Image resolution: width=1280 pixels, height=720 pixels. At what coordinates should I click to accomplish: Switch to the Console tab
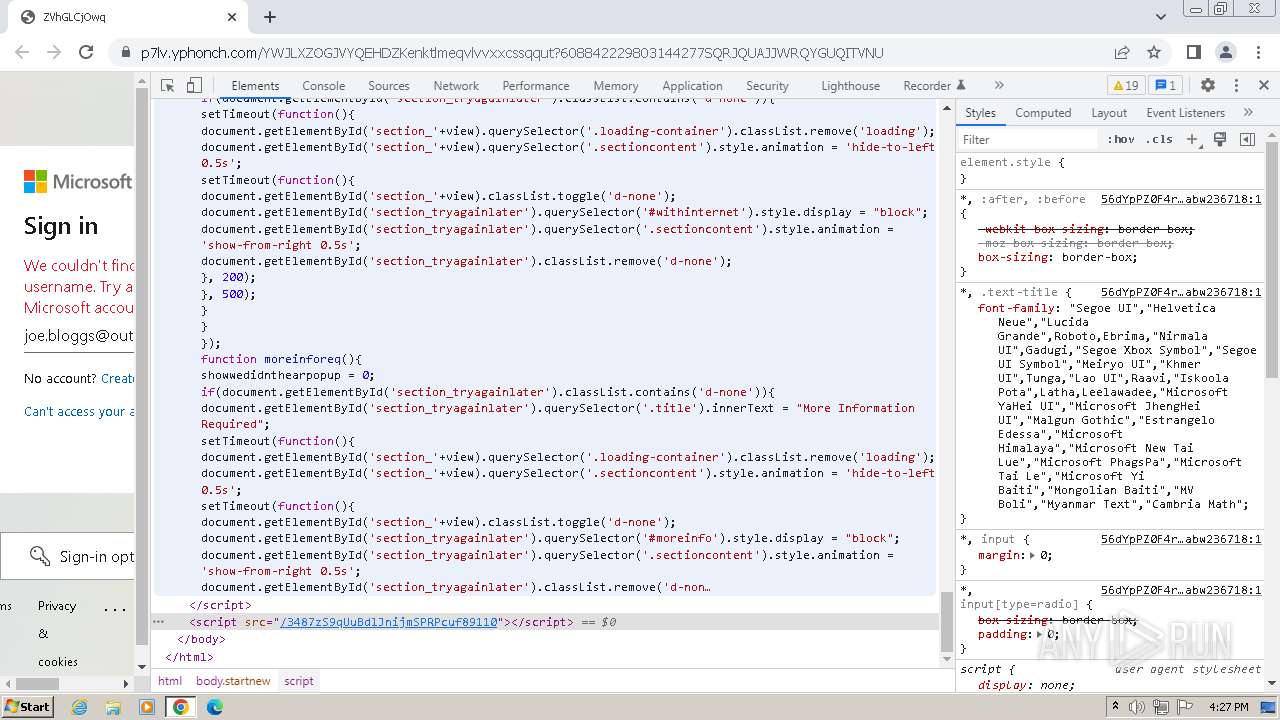coord(324,86)
